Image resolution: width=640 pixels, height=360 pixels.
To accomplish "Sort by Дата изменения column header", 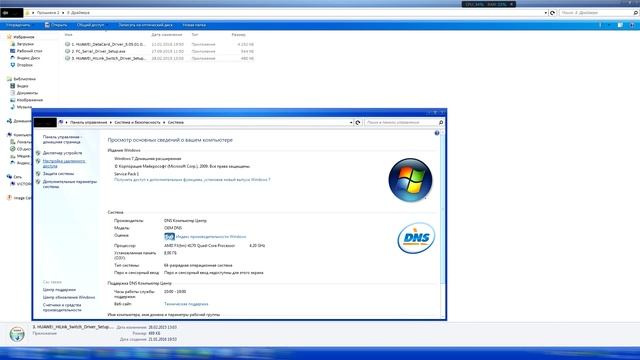I will (167, 35).
